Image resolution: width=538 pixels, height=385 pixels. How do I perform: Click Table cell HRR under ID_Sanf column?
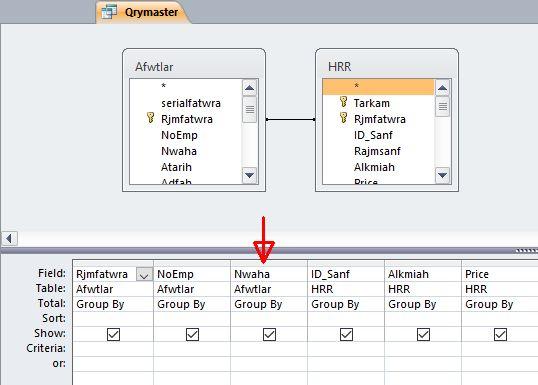pyautogui.click(x=346, y=289)
